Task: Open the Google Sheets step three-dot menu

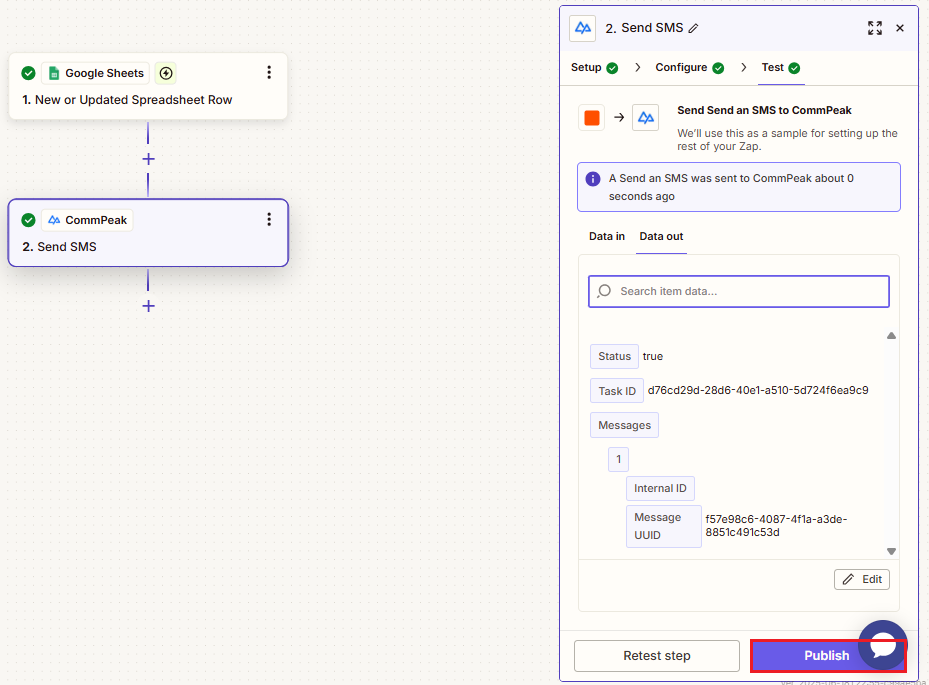Action: pyautogui.click(x=269, y=72)
